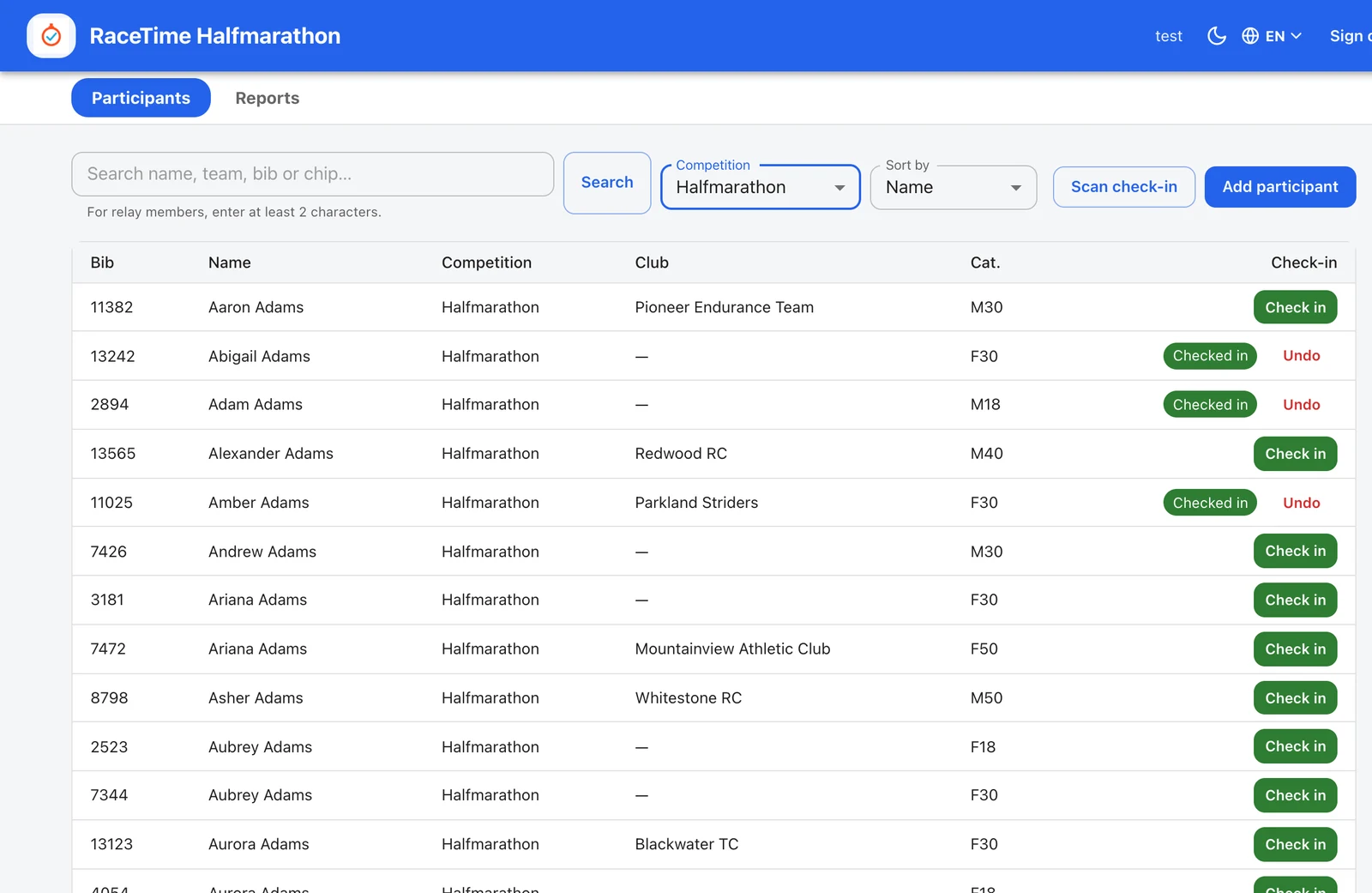Screen dimensions: 1372x893
Task: Select the name Aaron Adams
Action: pos(256,307)
